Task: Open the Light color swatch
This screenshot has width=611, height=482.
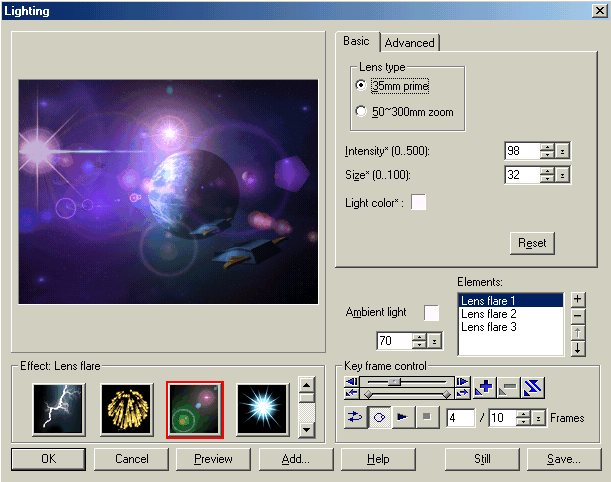Action: click(x=419, y=202)
